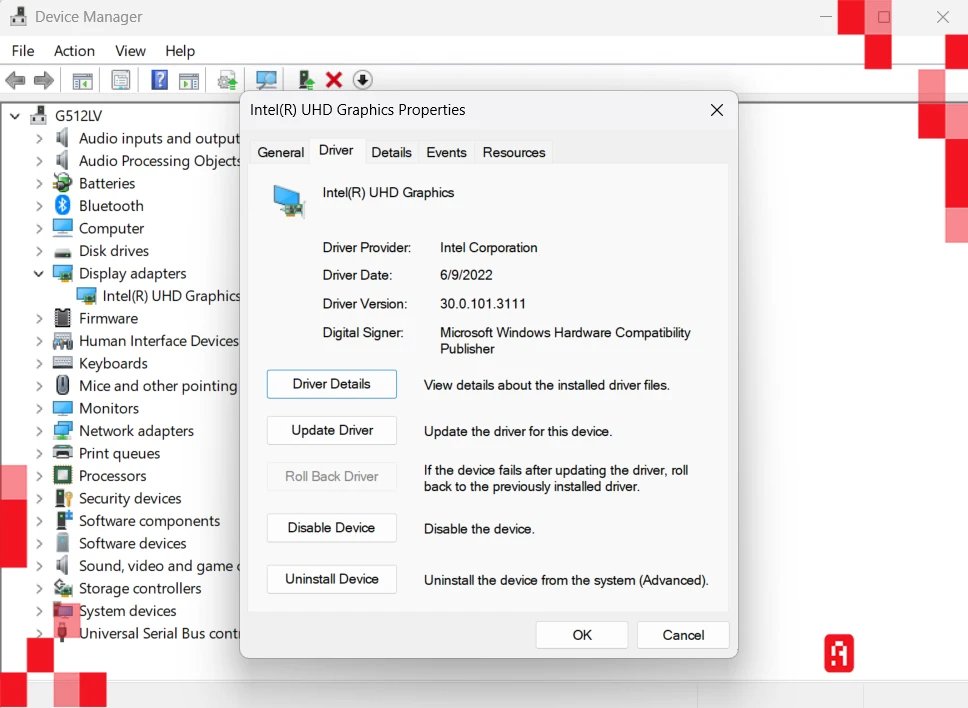Expand the System devices node
Screen dimensions: 968x708
click(x=39, y=610)
